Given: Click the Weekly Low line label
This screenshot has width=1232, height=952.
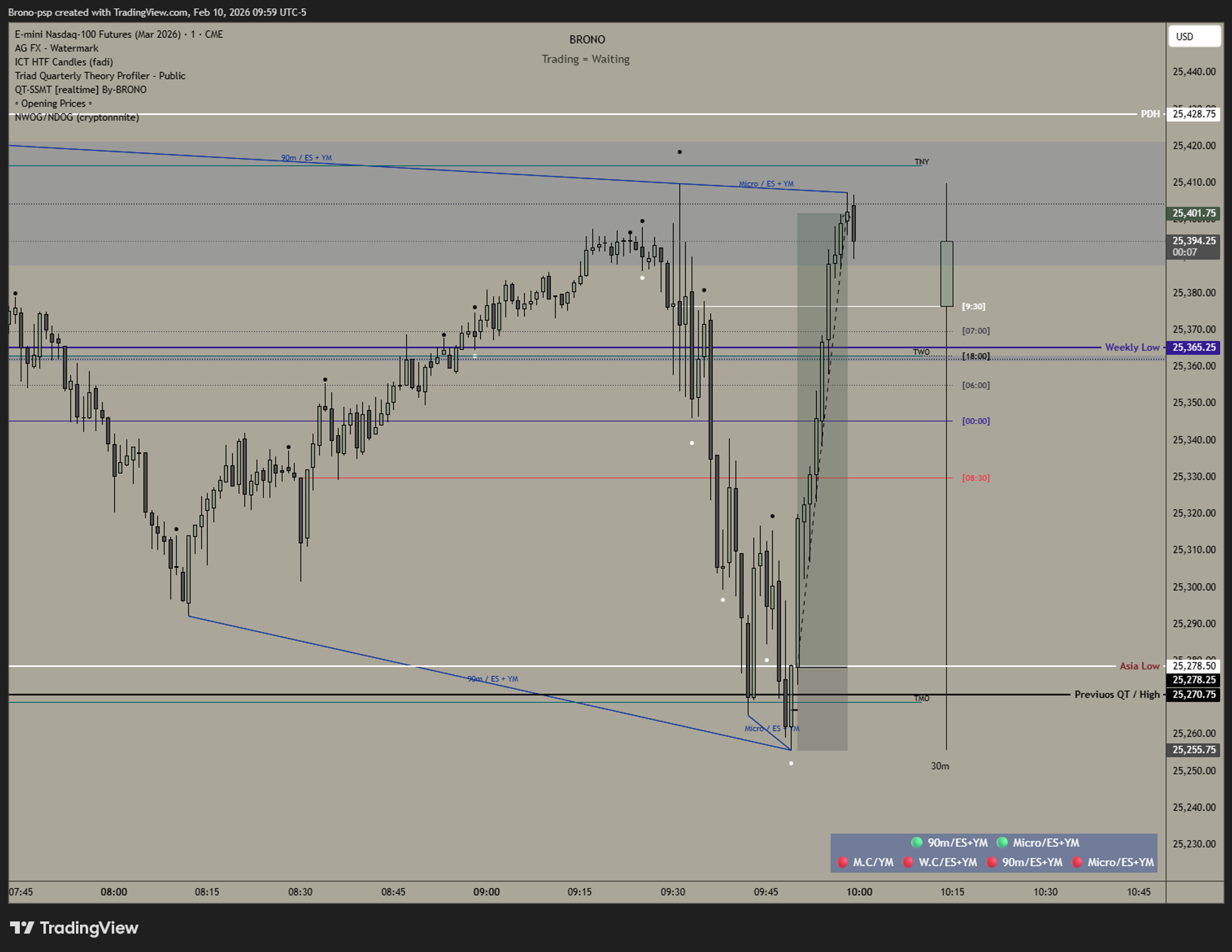Looking at the screenshot, I should pos(1131,347).
